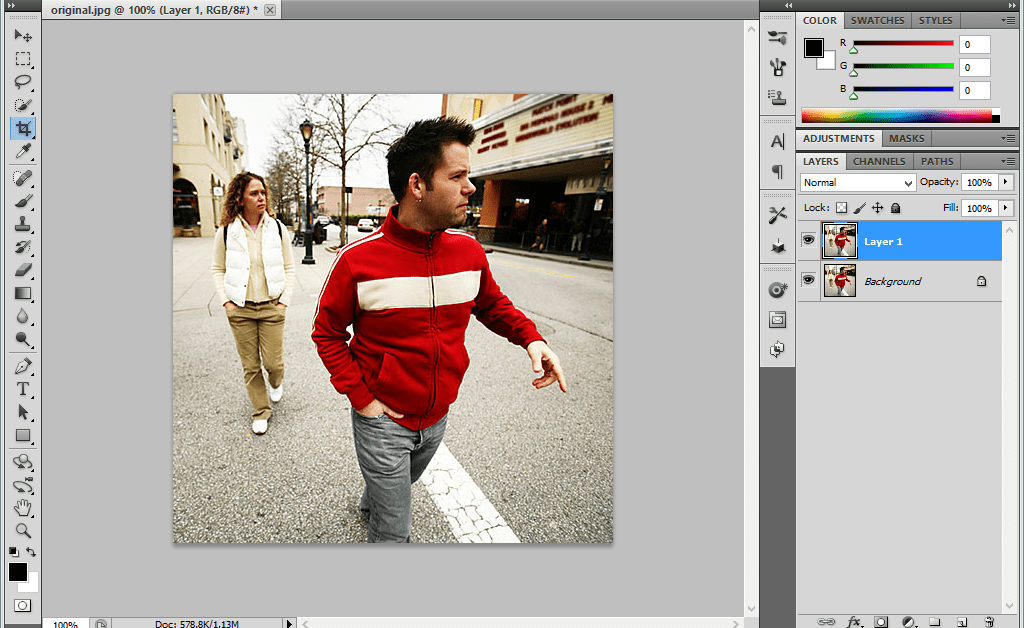Select the Path Selection tool
Viewport: 1024px width, 628px height.
pyautogui.click(x=23, y=412)
